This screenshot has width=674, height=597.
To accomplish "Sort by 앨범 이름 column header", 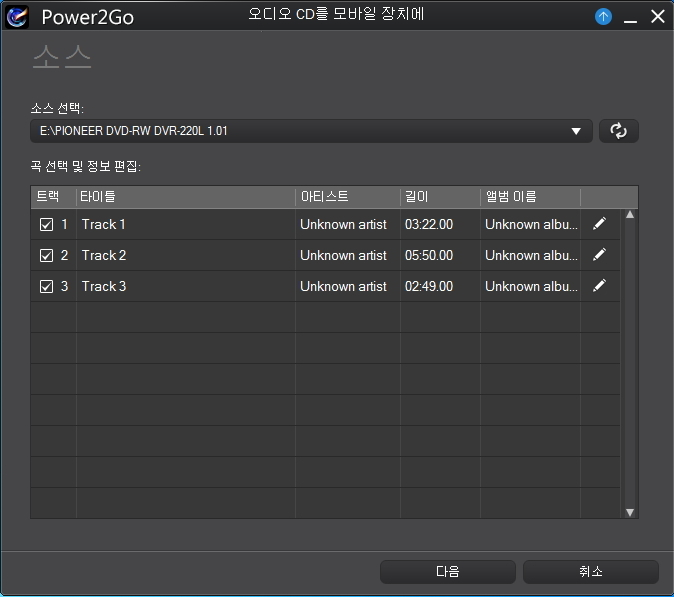I will click(530, 197).
